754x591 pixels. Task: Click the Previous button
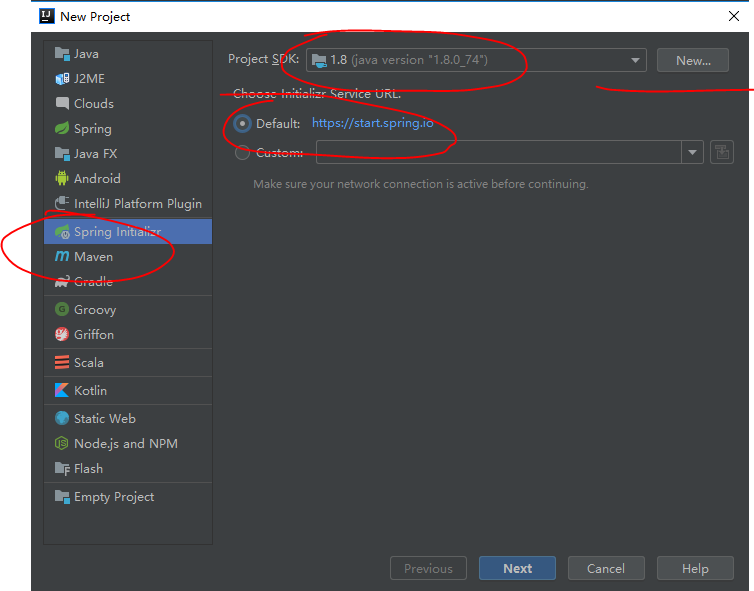[428, 568]
